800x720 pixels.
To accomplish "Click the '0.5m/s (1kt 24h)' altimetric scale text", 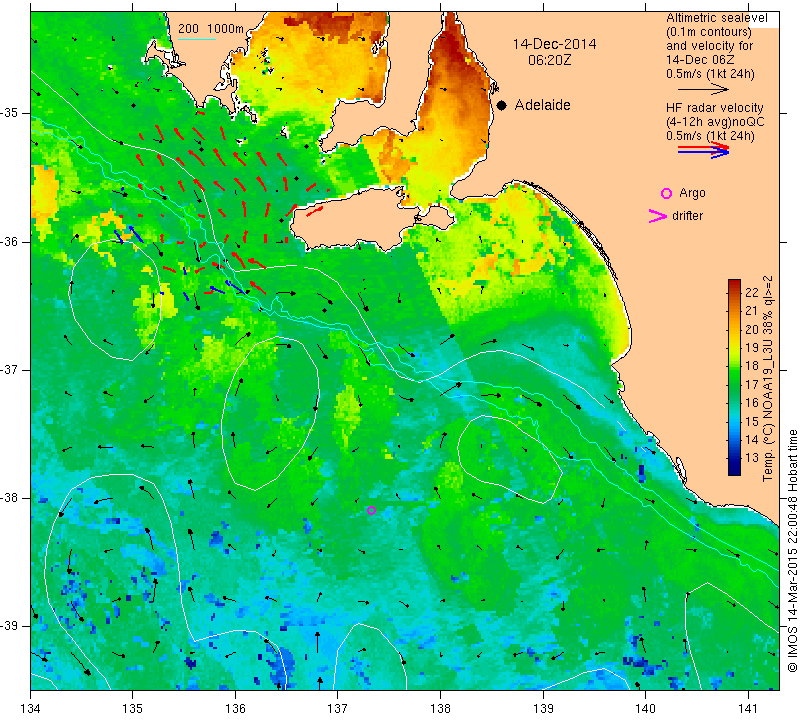I will (710, 74).
